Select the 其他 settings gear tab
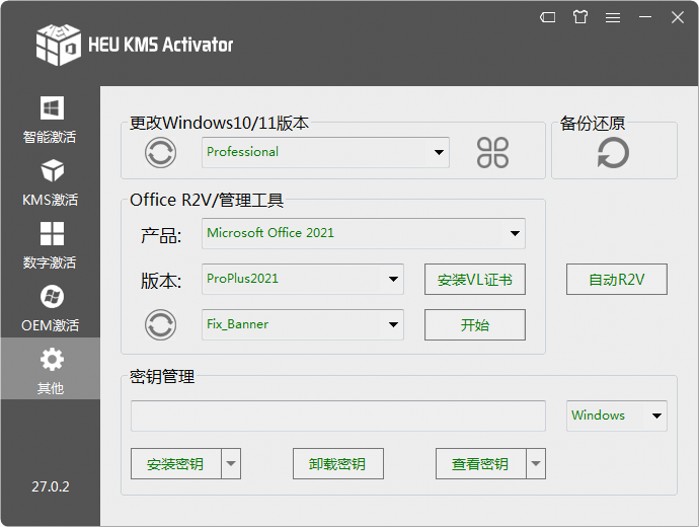This screenshot has height=527, width=699. coord(50,368)
